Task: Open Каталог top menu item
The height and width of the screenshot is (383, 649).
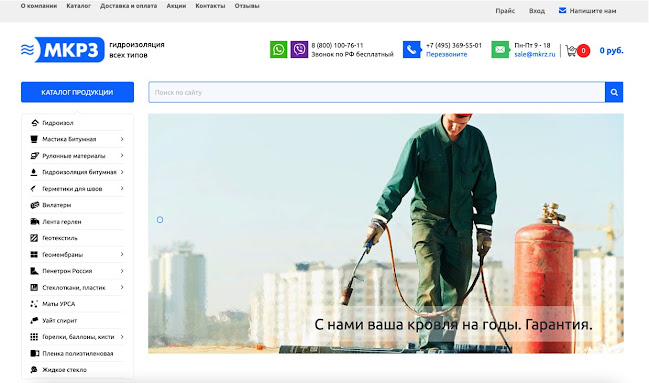Action: tap(79, 6)
